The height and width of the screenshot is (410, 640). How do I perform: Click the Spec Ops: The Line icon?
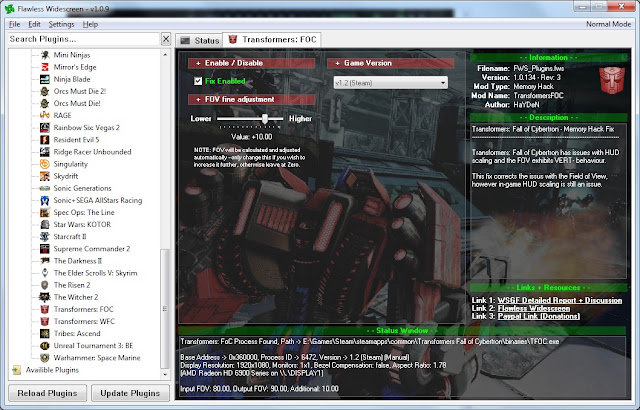point(45,213)
